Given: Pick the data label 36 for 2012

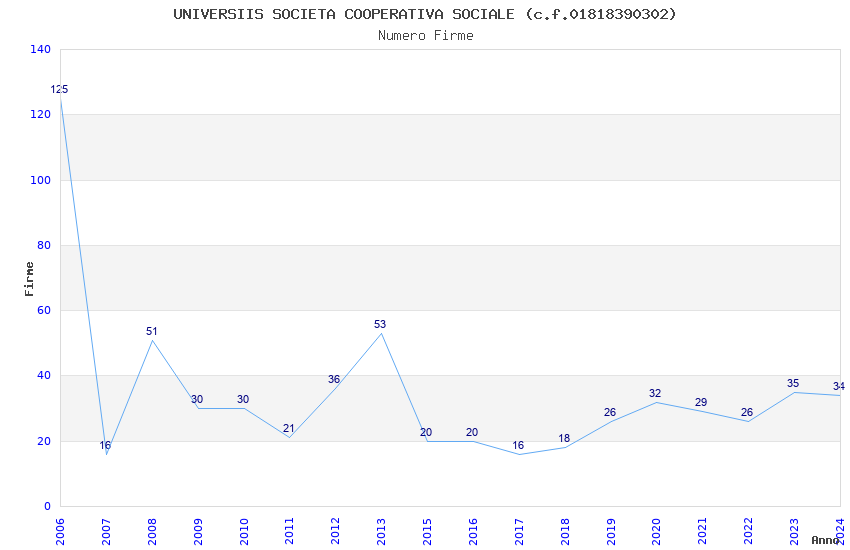Looking at the screenshot, I should pyautogui.click(x=334, y=379).
